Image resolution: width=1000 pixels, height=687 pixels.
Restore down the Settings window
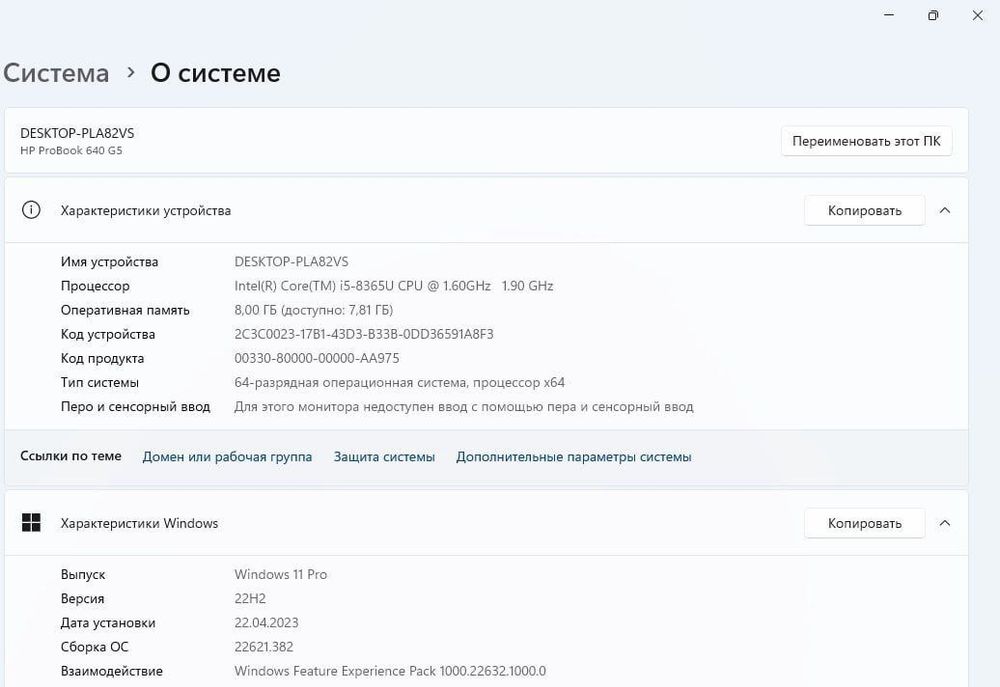click(933, 15)
